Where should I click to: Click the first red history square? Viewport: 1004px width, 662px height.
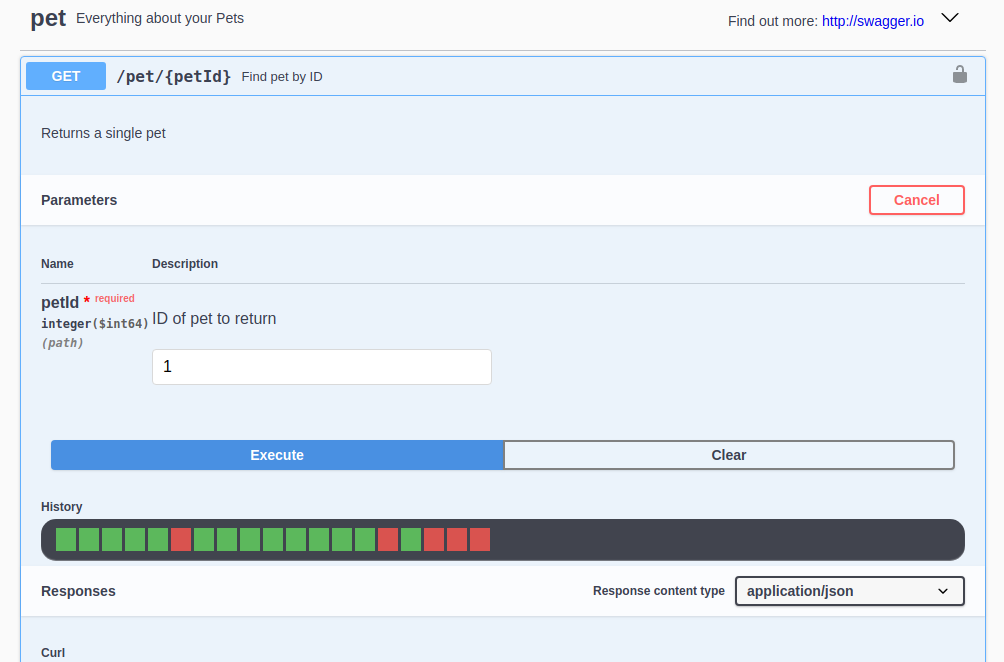[180, 539]
